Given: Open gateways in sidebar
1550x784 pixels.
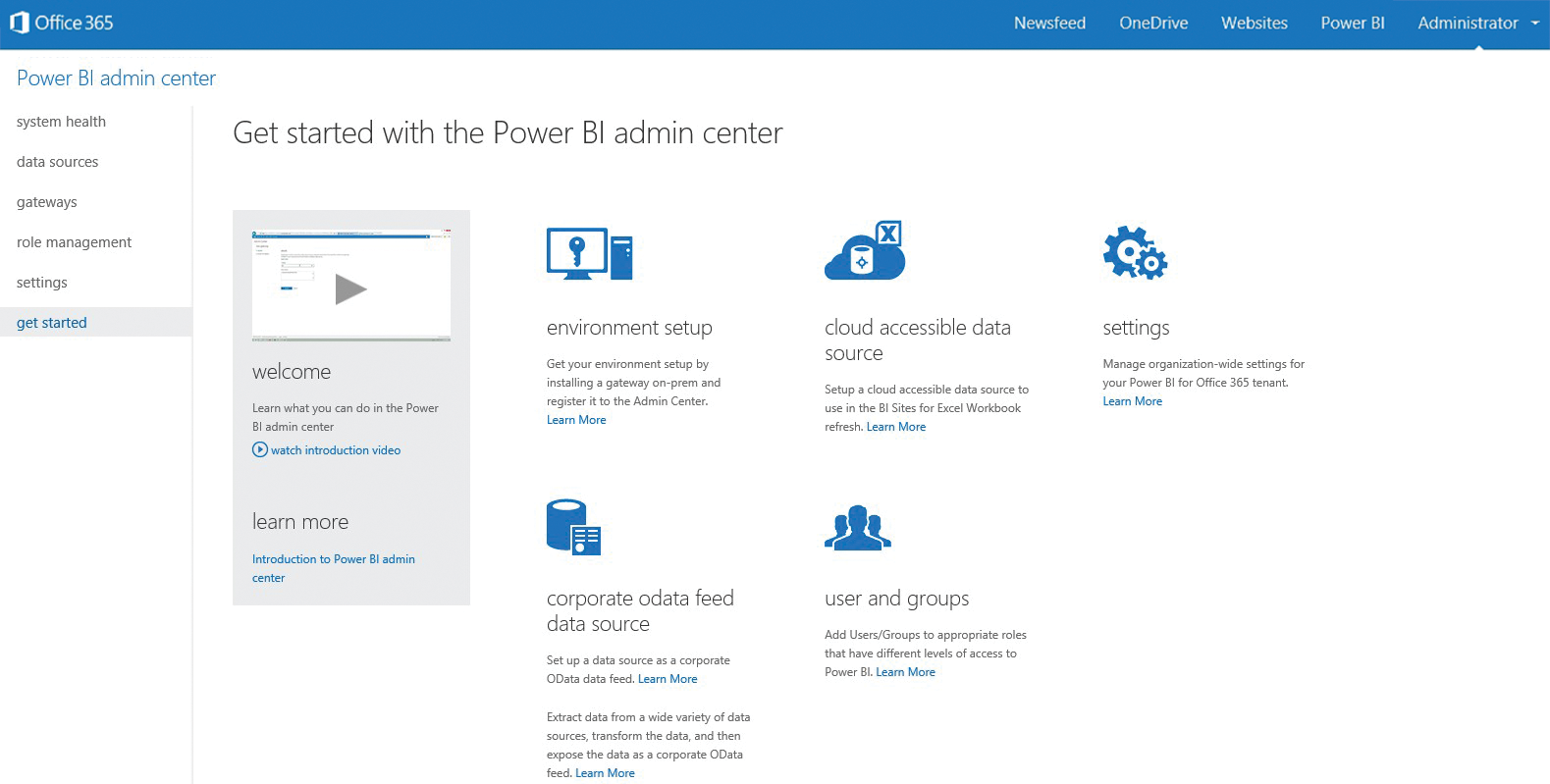Looking at the screenshot, I should click(46, 202).
